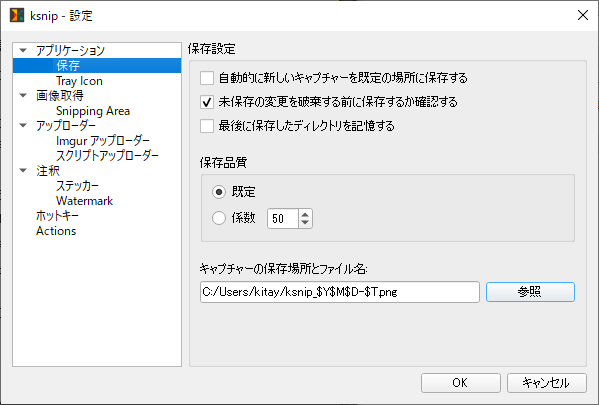Viewport: 599px width, 405px height.
Task: Close the ksnip settings dialog
Action: 583,15
